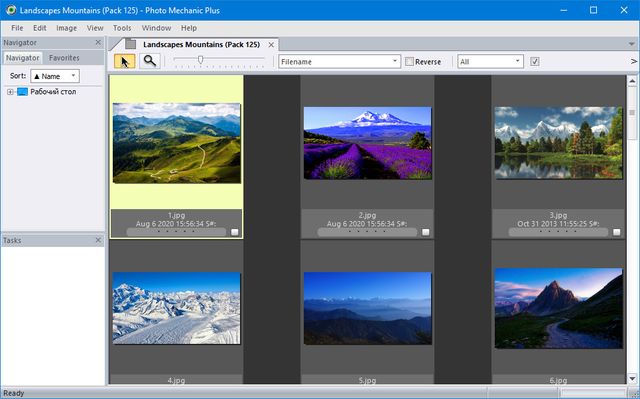Open the Help menu
The height and width of the screenshot is (399, 640).
pos(189,28)
